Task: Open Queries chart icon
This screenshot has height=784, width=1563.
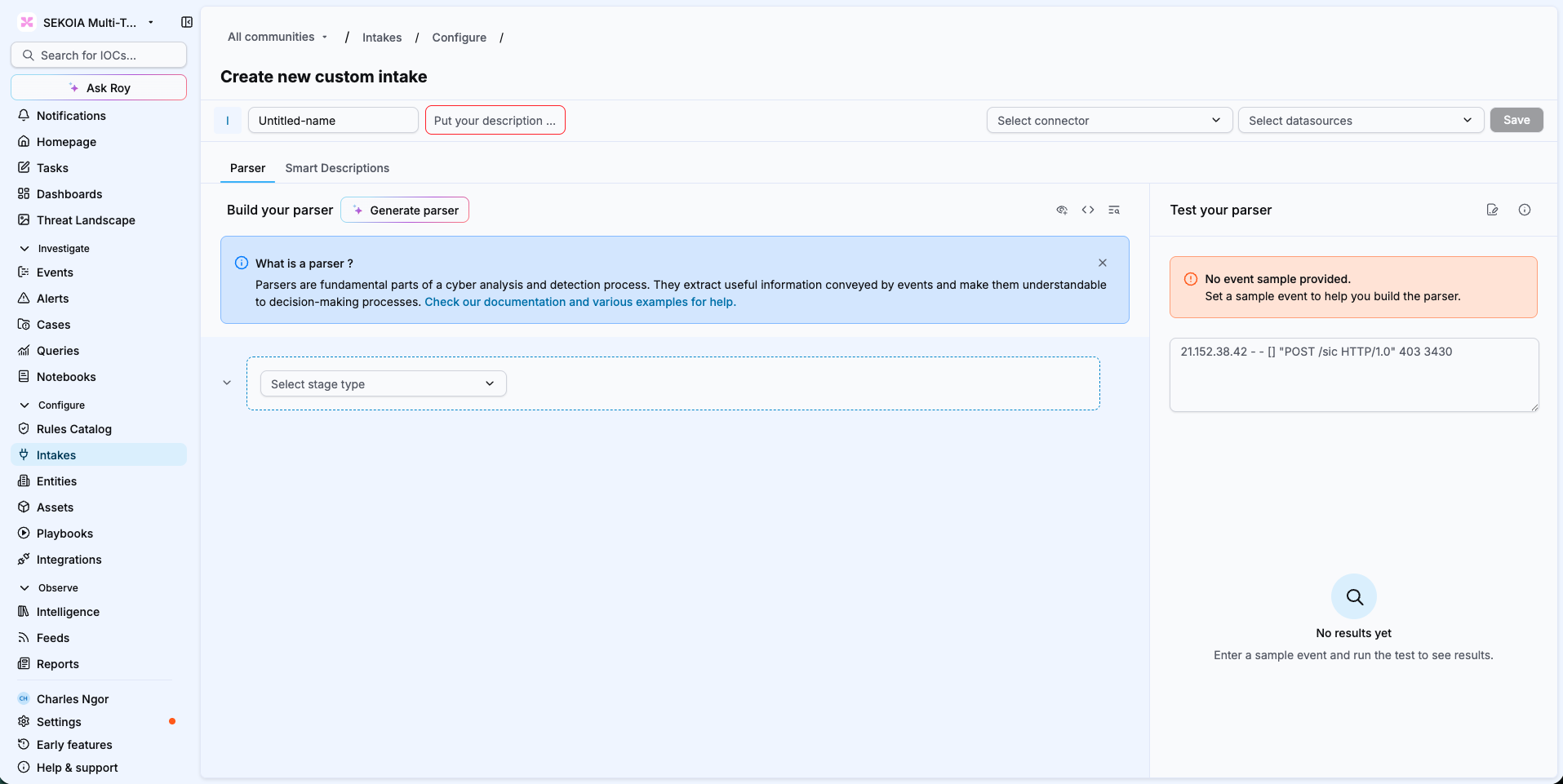Action: 24,351
